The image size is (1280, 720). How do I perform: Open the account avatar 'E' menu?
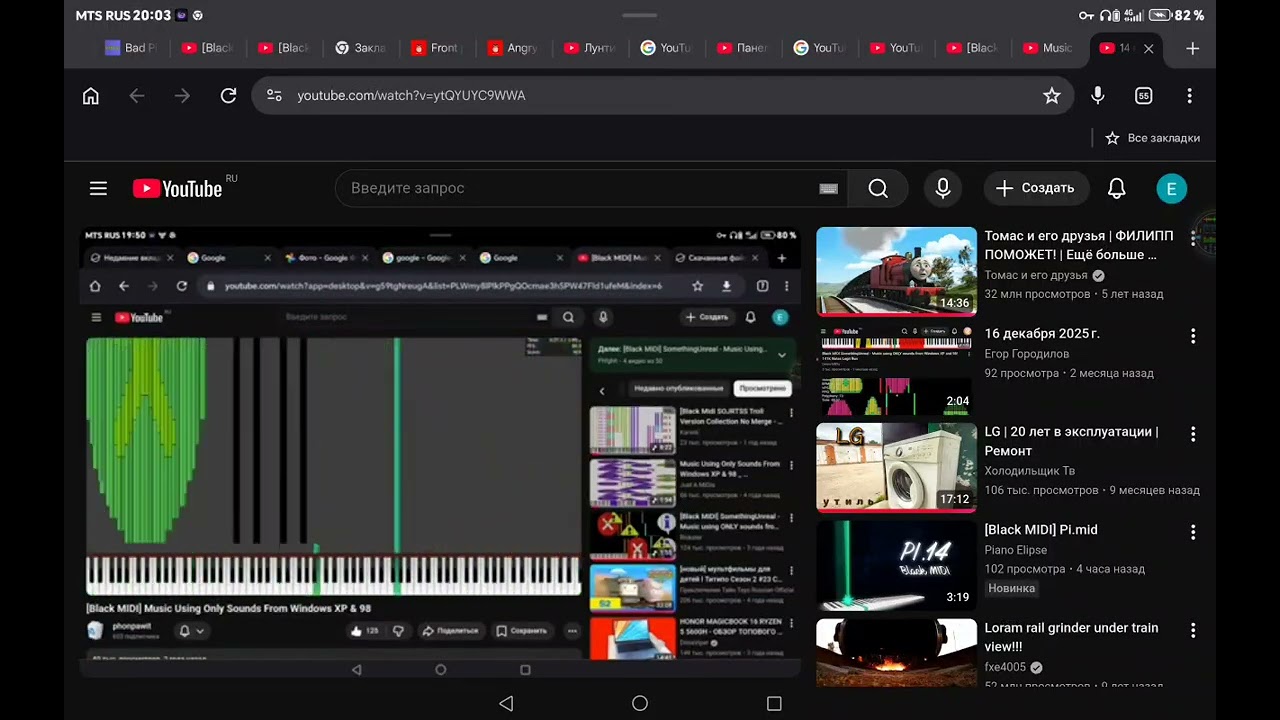click(1172, 188)
